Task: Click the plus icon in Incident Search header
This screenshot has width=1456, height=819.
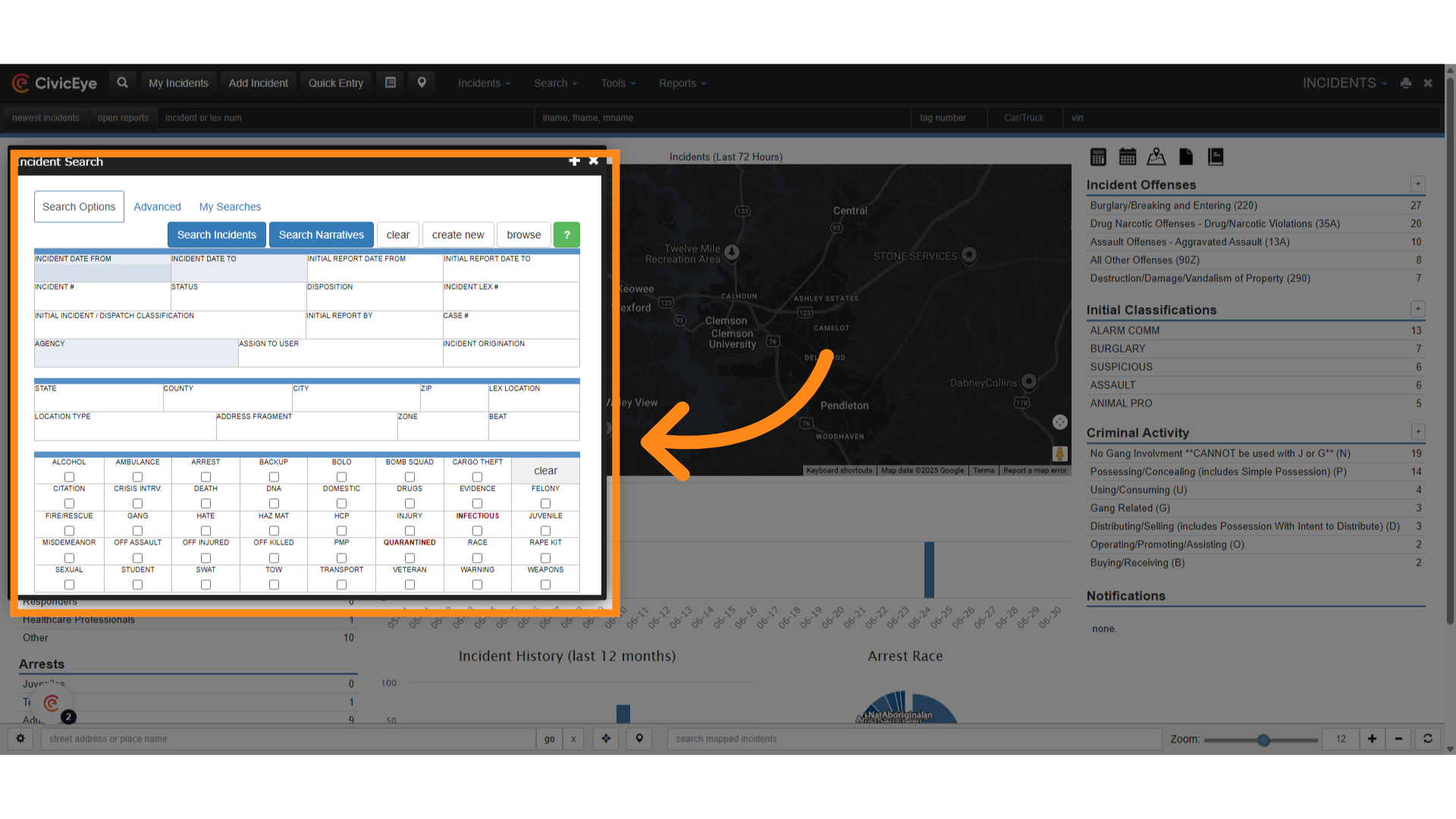Action: point(574,161)
